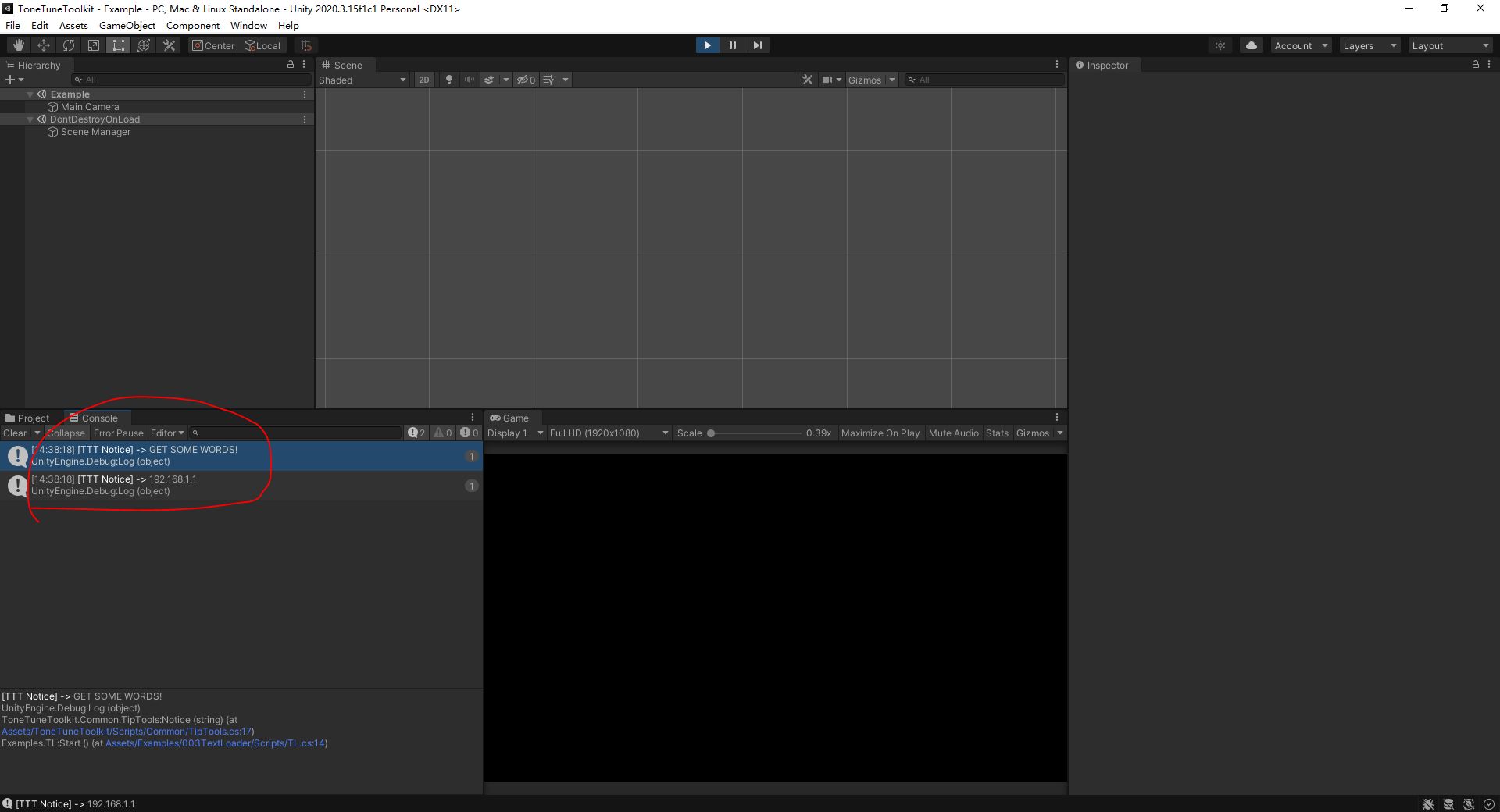This screenshot has width=1500, height=812.
Task: Open the File menu
Action: 12,26
